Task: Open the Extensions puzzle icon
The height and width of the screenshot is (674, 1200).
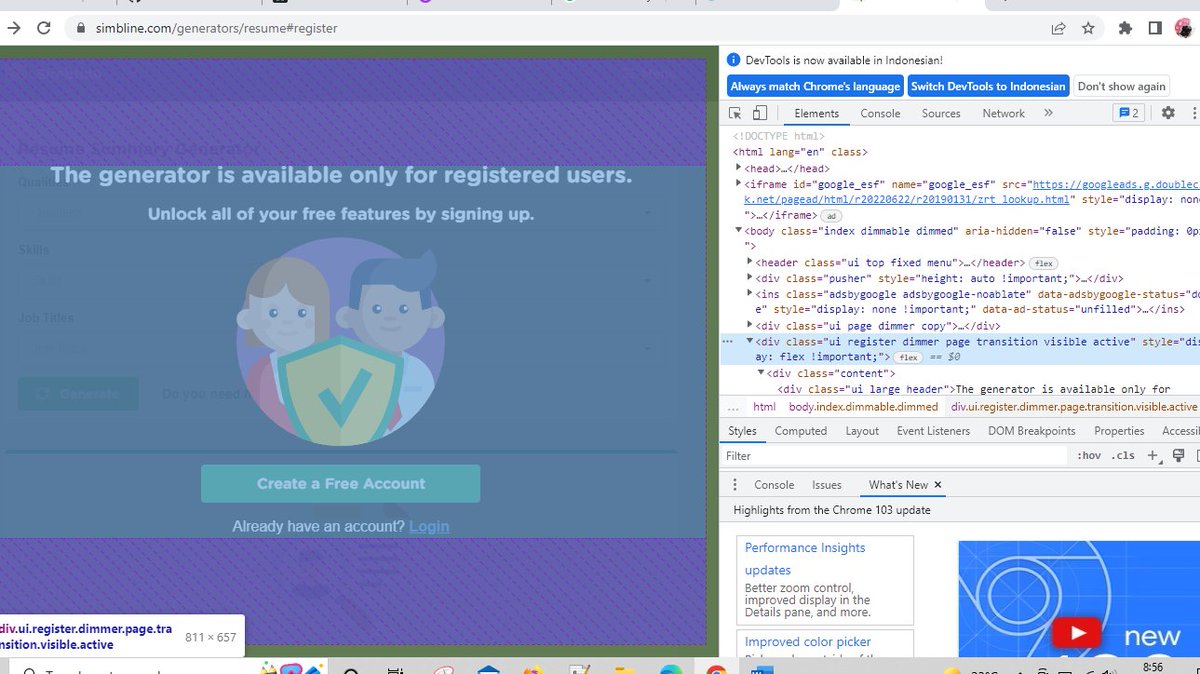Action: 1125,28
